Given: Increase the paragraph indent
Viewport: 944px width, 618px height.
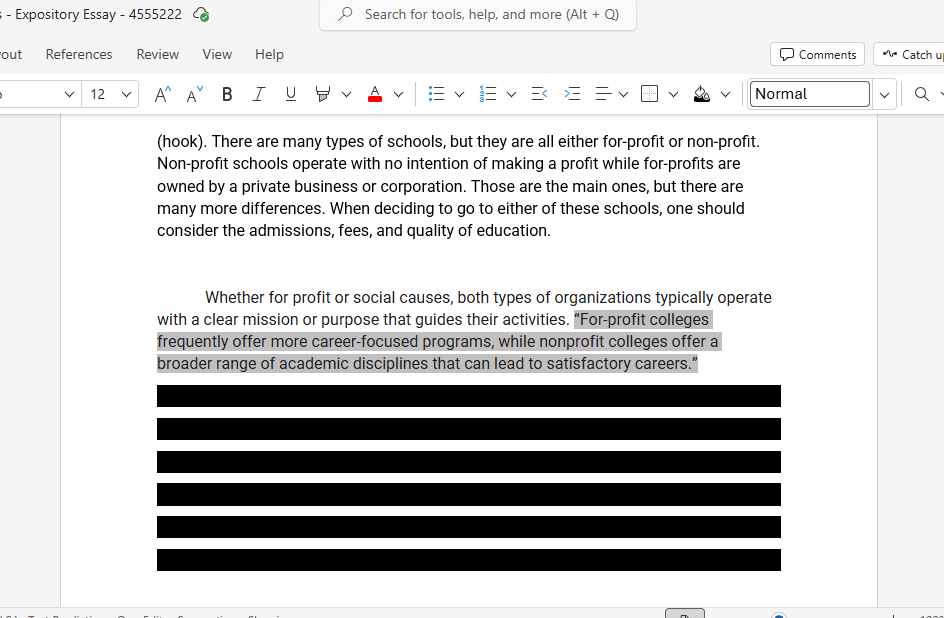Looking at the screenshot, I should [572, 94].
